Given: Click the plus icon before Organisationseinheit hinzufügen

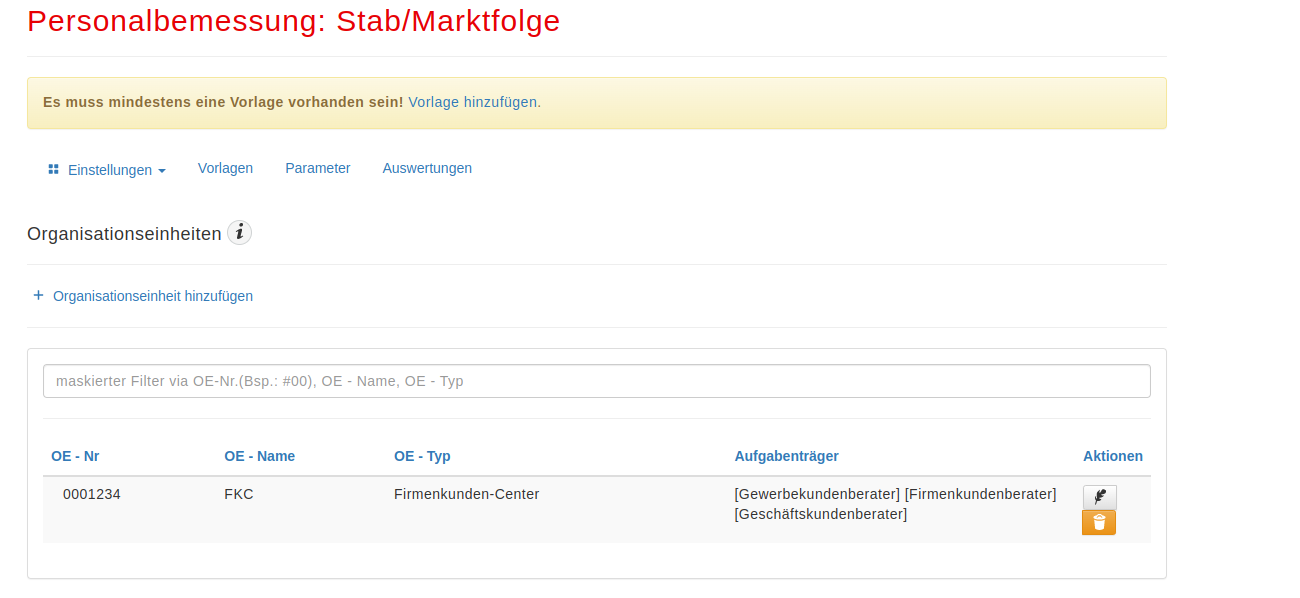Looking at the screenshot, I should click(38, 295).
